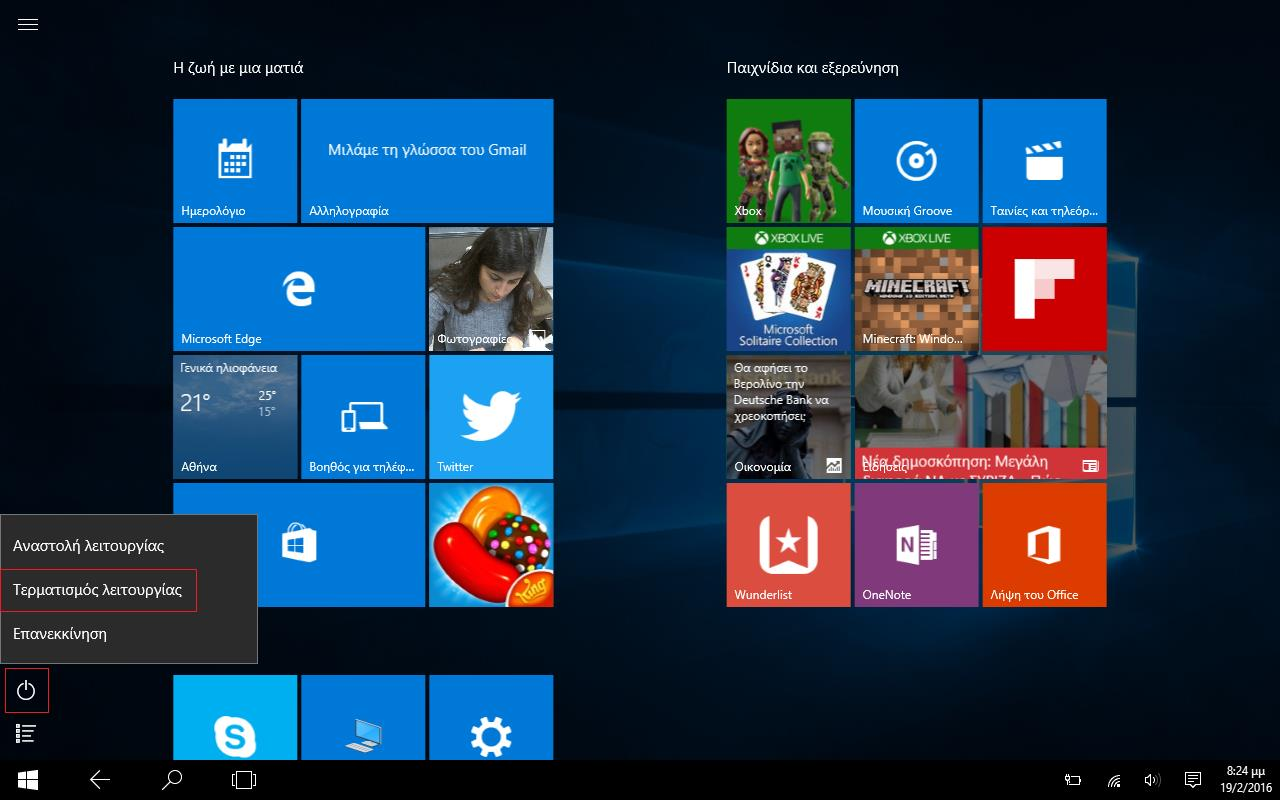
Task: Open Ταινίες και τηλεόραση tile
Action: click(x=1045, y=161)
